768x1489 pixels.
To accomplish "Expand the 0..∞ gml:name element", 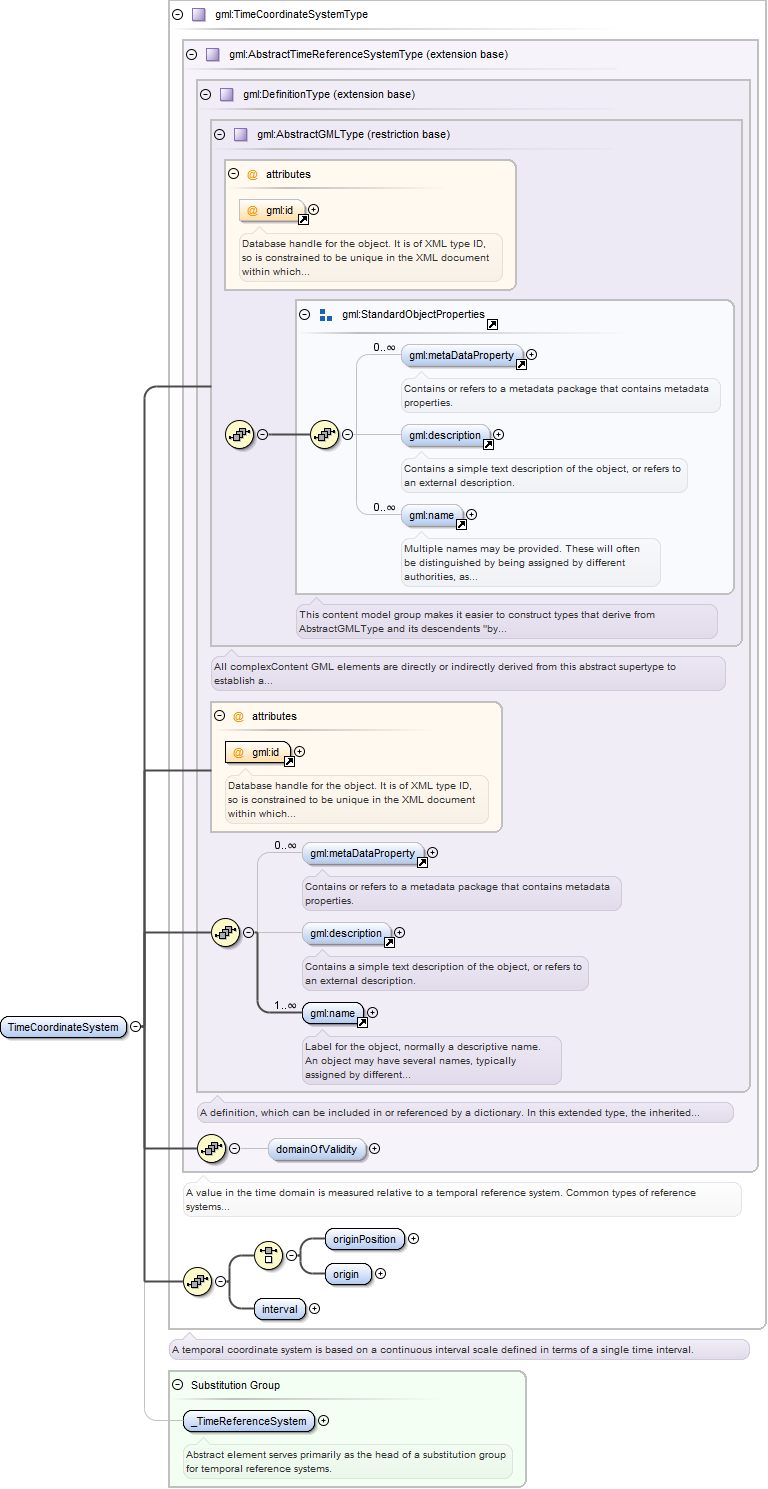I will tap(471, 515).
